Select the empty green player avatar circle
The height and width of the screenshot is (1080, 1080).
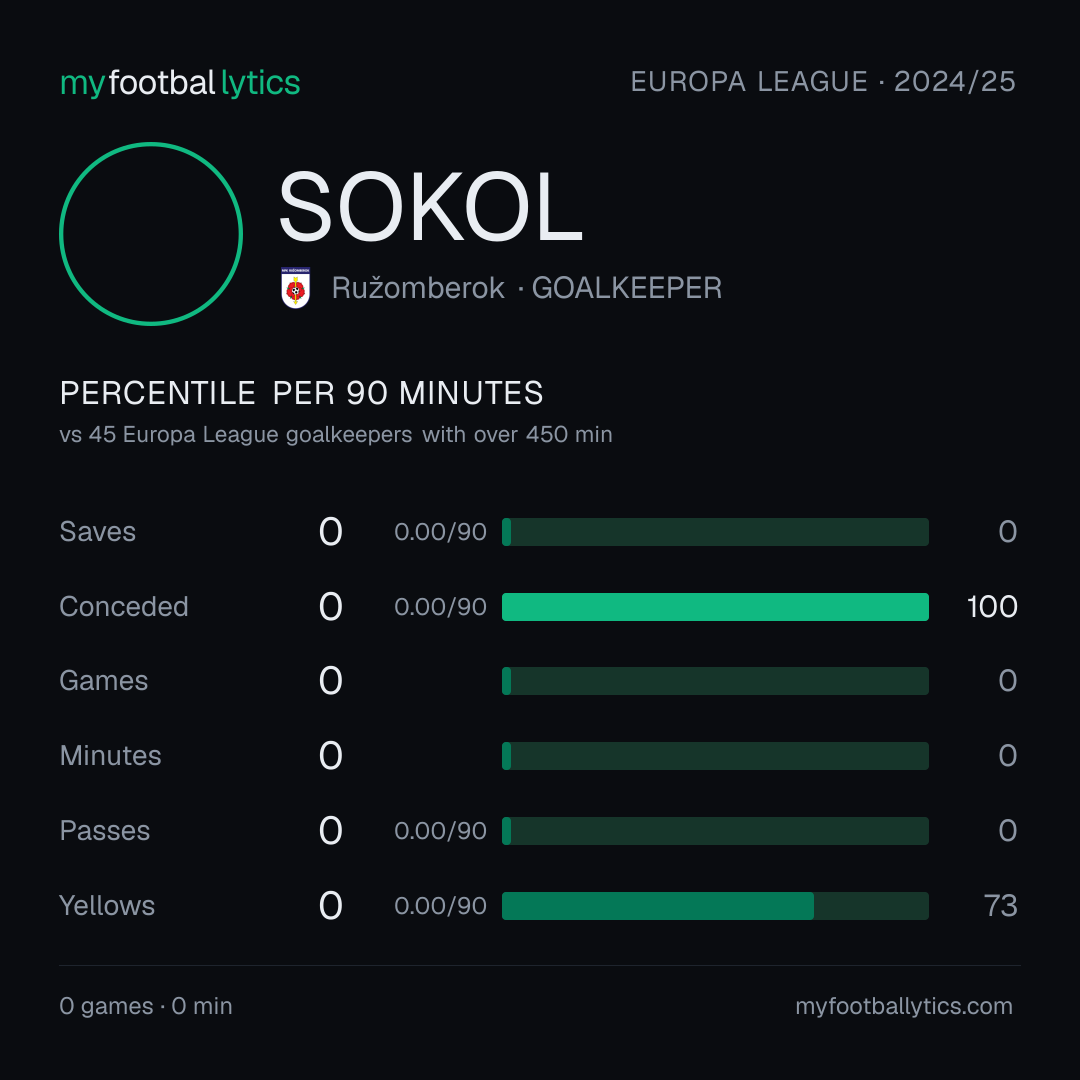(x=151, y=233)
